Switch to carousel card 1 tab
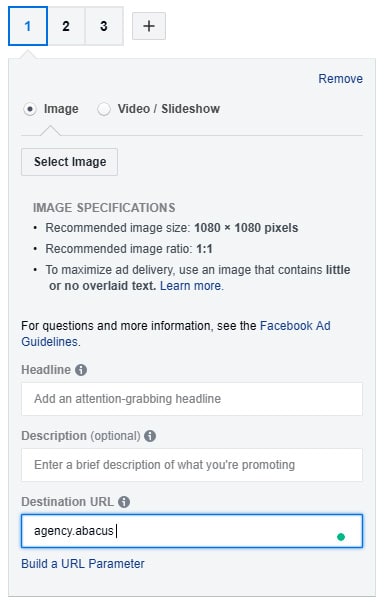The height and width of the screenshot is (602, 386). click(28, 26)
